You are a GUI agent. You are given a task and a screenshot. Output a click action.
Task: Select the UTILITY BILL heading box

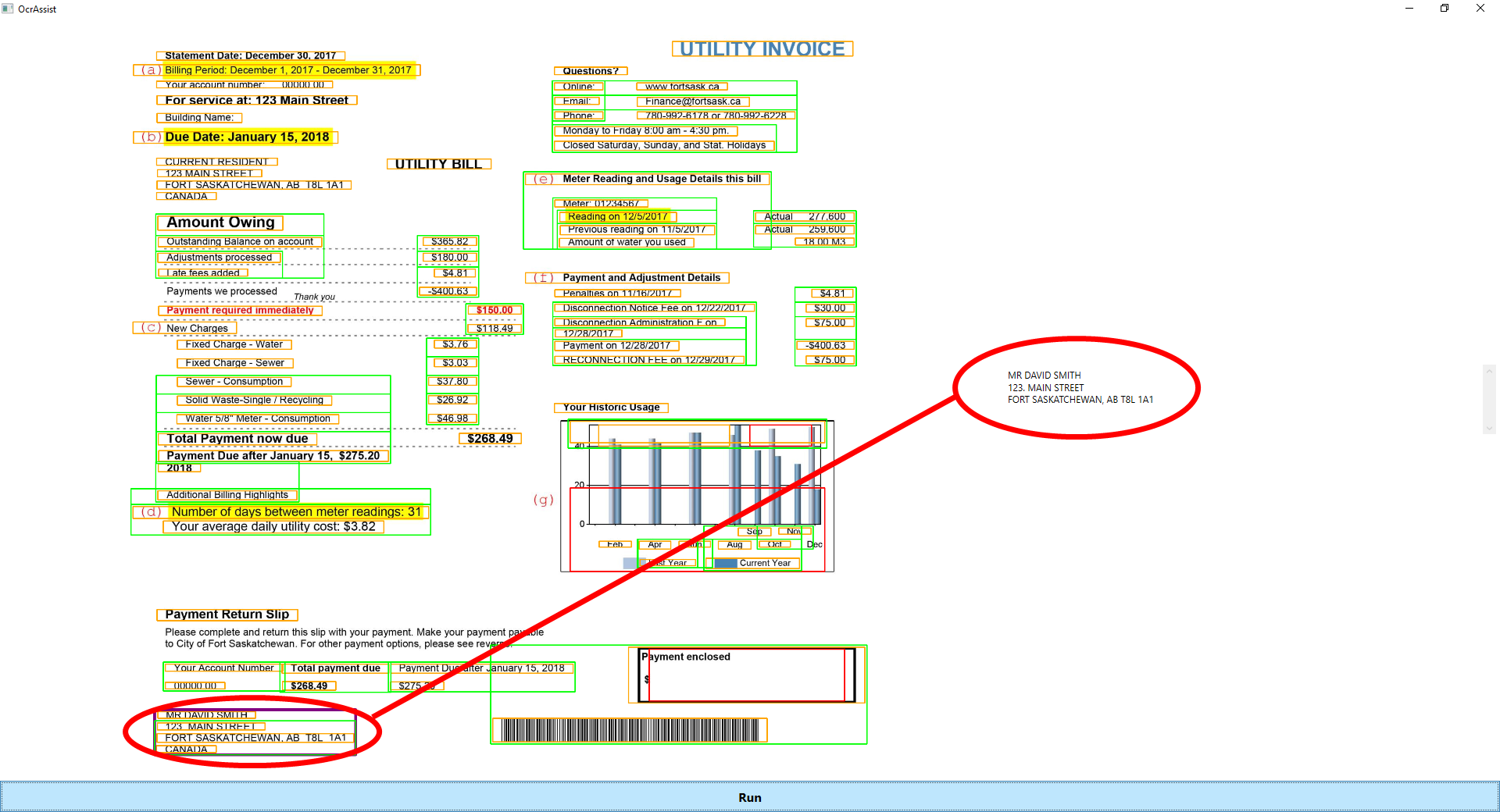coord(439,164)
